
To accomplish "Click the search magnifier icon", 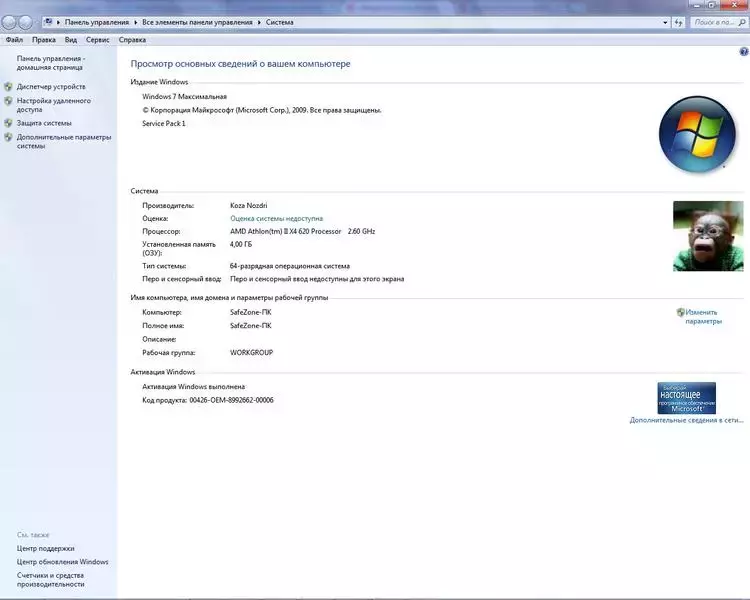I will point(742,22).
